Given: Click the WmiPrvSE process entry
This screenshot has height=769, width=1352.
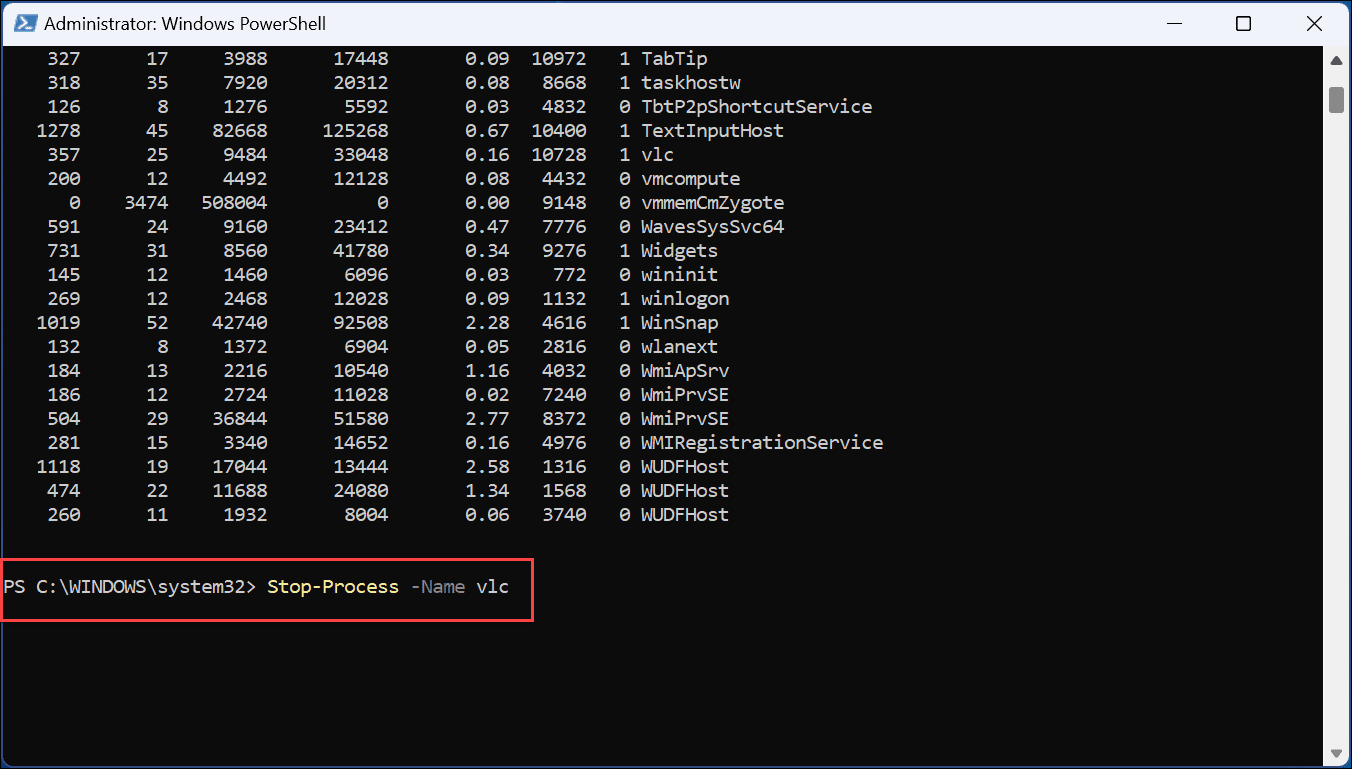Looking at the screenshot, I should [686, 394].
